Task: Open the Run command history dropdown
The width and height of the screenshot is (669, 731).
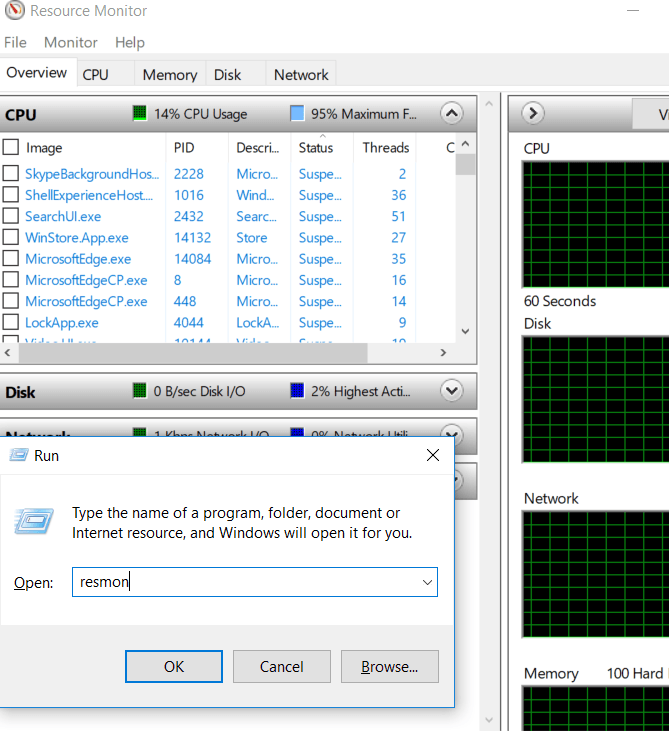Action: [x=427, y=582]
